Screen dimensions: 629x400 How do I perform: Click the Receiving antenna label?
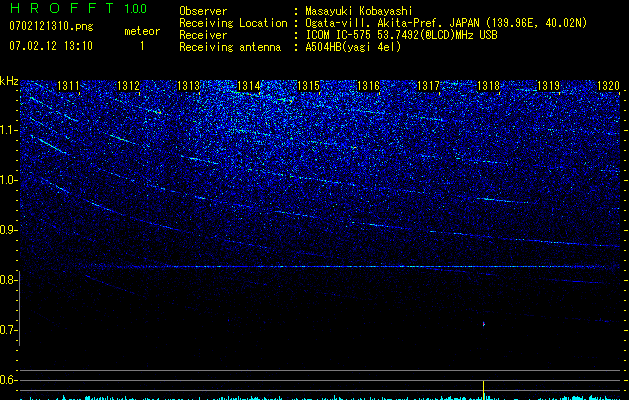click(x=230, y=47)
